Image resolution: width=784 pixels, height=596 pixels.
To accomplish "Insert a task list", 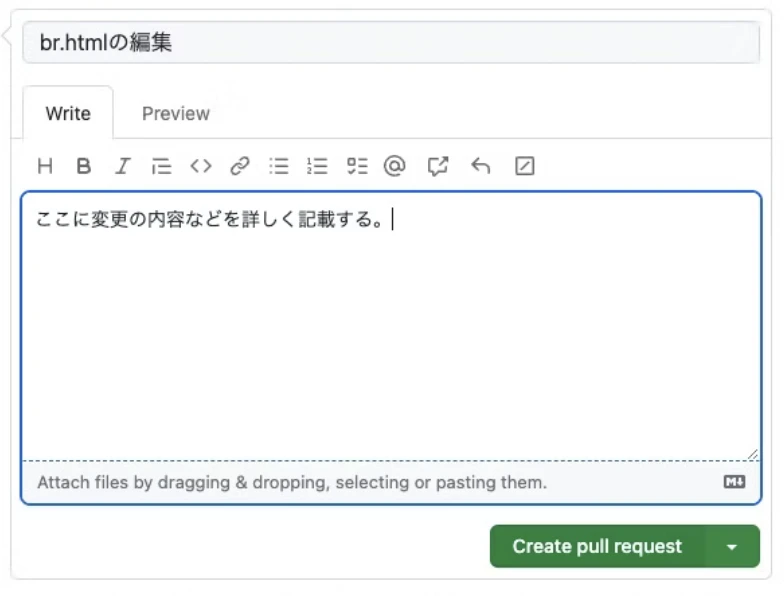I will (357, 166).
